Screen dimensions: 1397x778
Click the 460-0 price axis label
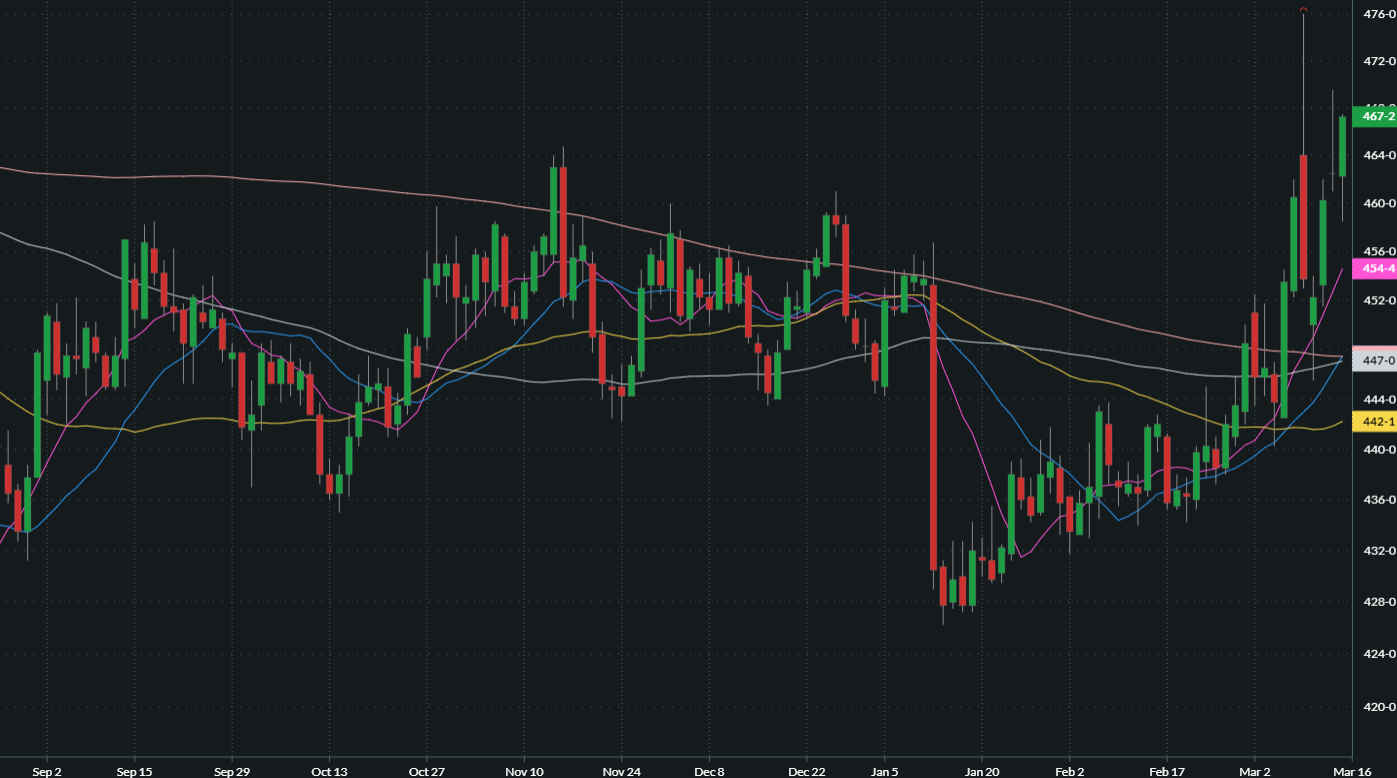click(x=1378, y=203)
